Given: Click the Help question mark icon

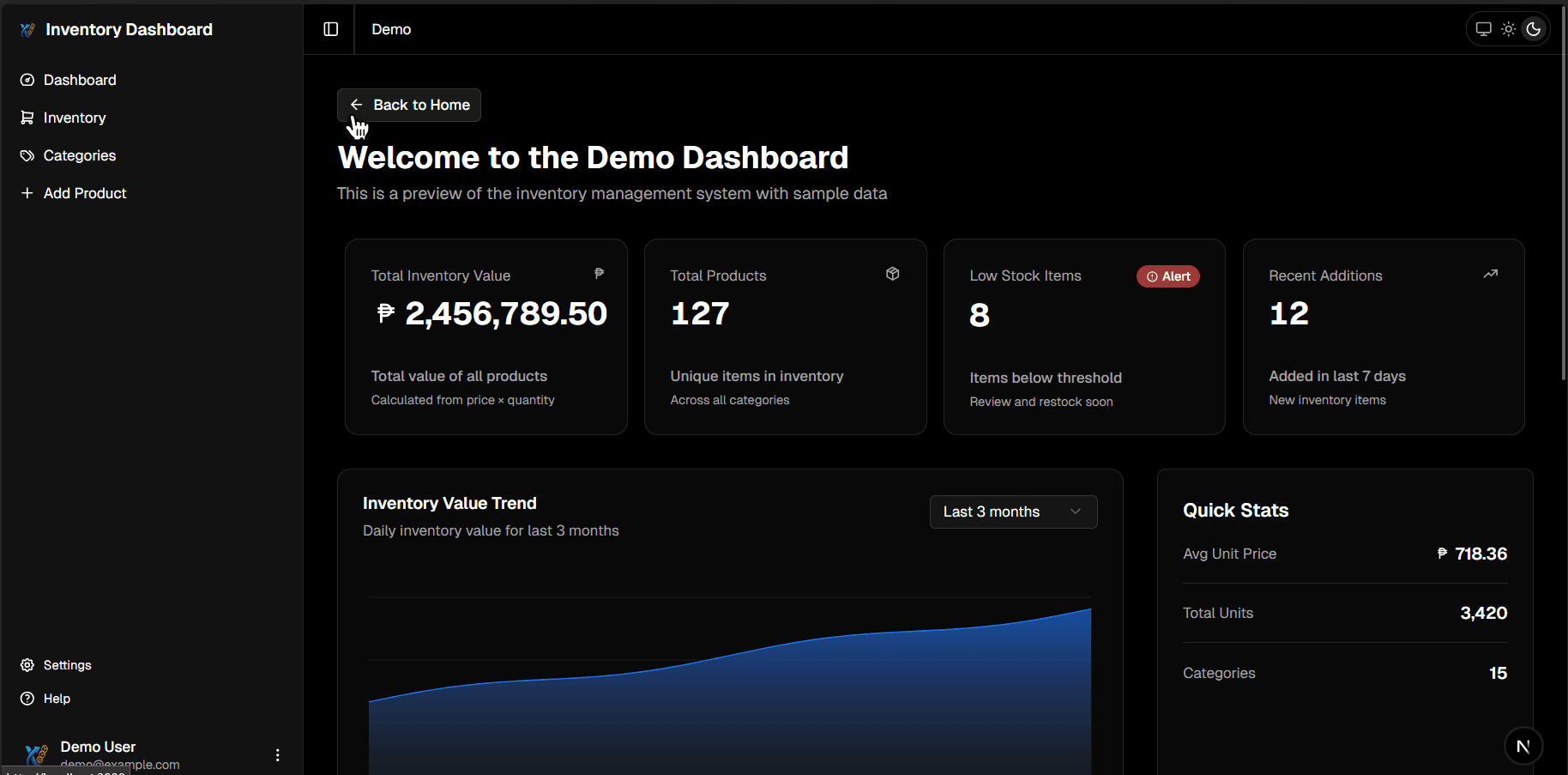Looking at the screenshot, I should 27,698.
